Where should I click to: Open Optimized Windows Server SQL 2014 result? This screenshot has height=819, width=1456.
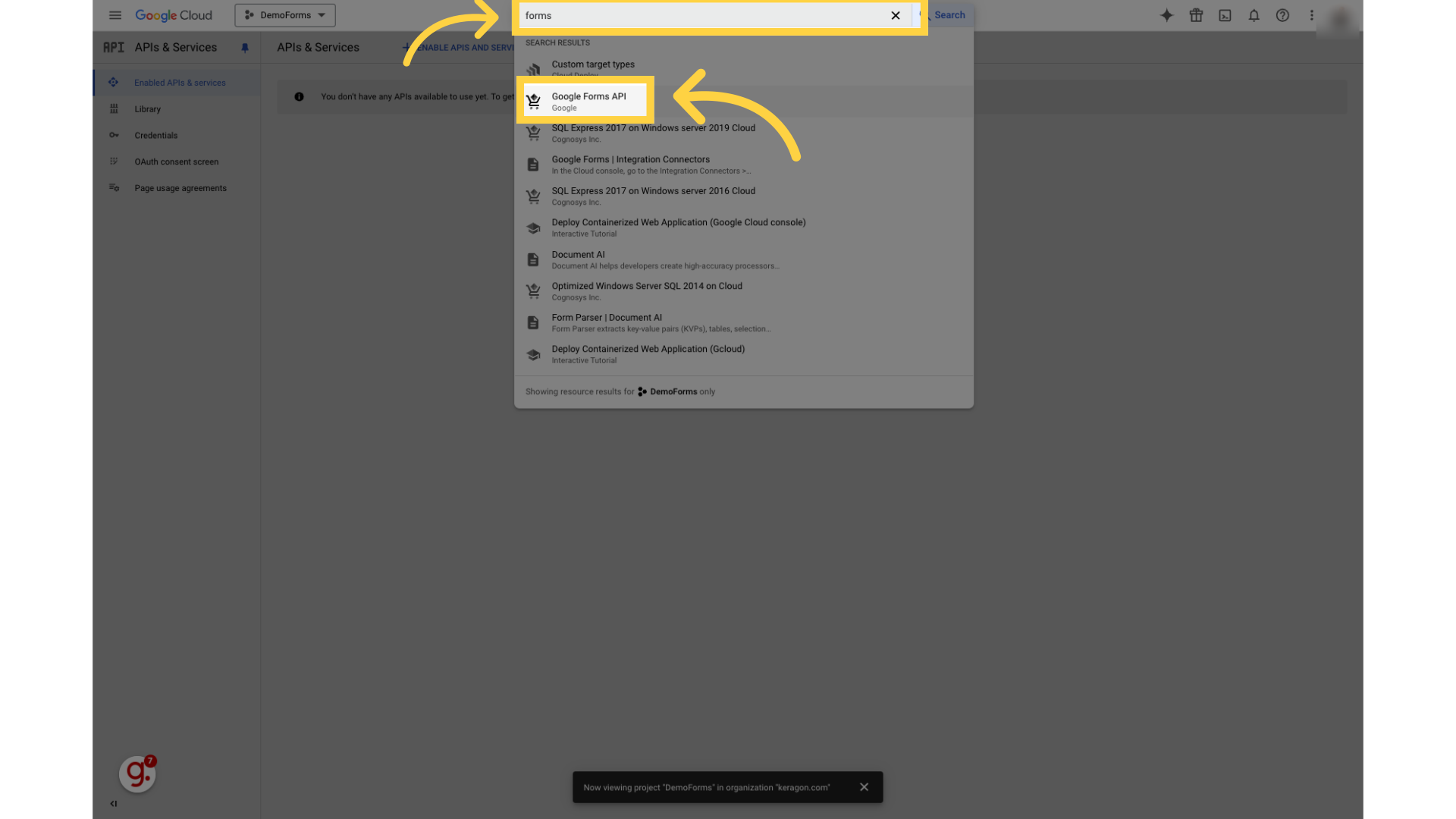(743, 291)
